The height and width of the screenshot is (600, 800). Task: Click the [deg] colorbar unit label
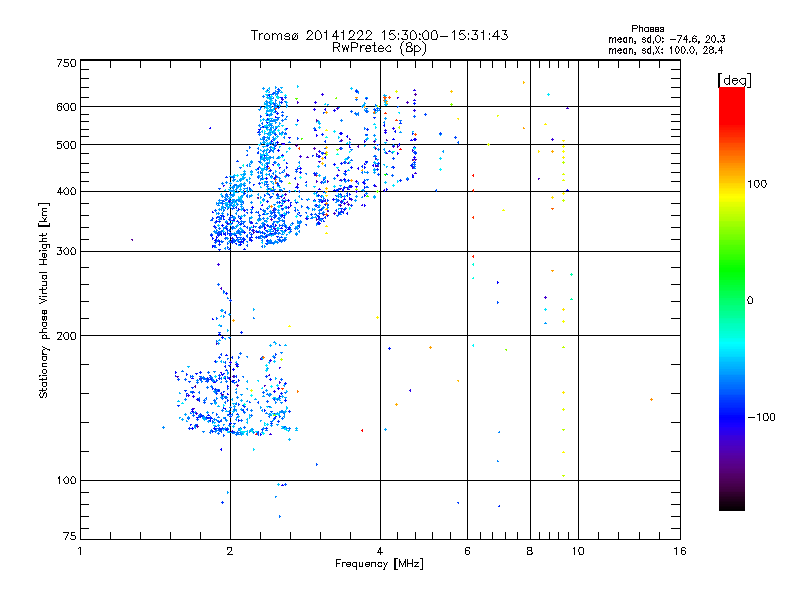coord(734,81)
